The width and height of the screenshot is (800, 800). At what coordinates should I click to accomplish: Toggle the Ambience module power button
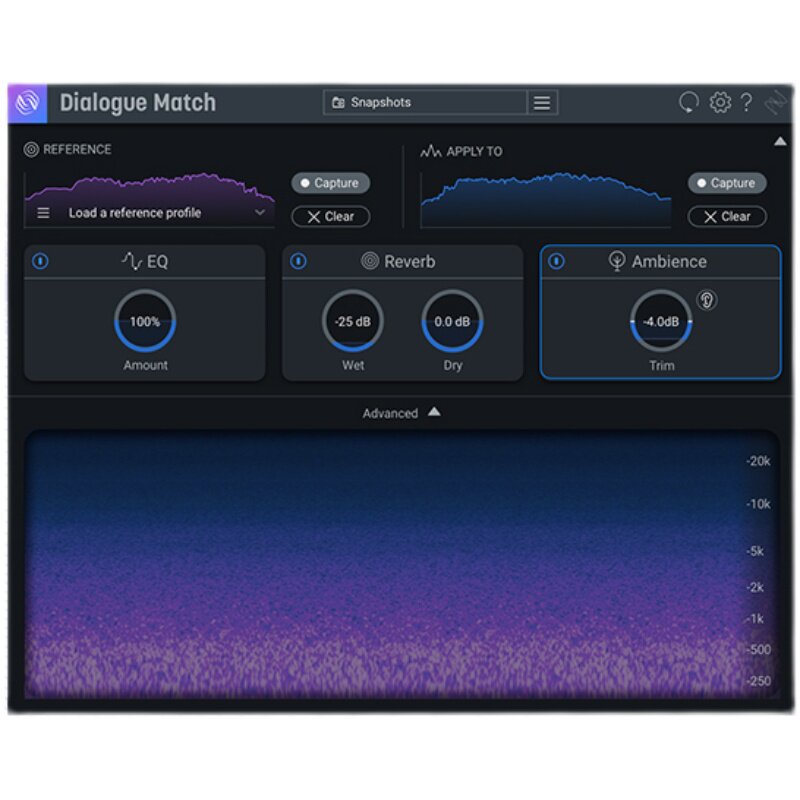[557, 261]
